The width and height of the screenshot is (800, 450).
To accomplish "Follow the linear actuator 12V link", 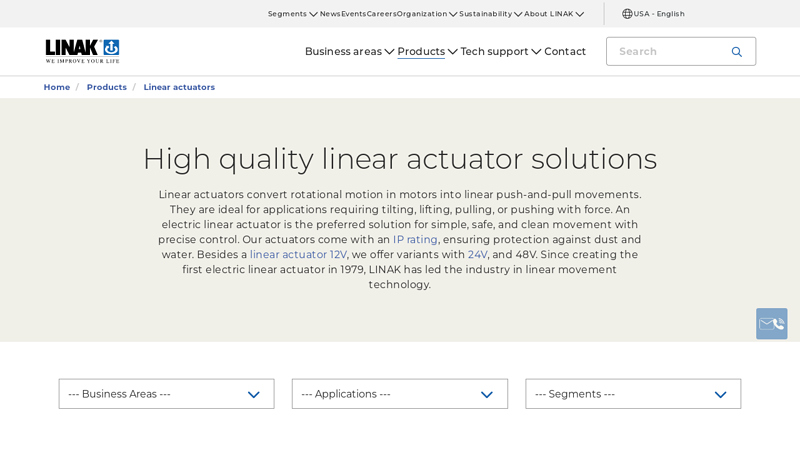I will [x=298, y=254].
